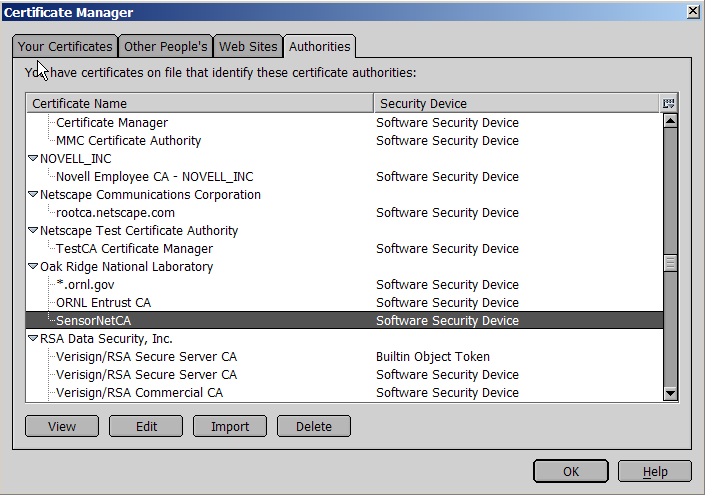This screenshot has width=705, height=495.
Task: Click the vertical scrollbar thumb
Action: [x=670, y=263]
